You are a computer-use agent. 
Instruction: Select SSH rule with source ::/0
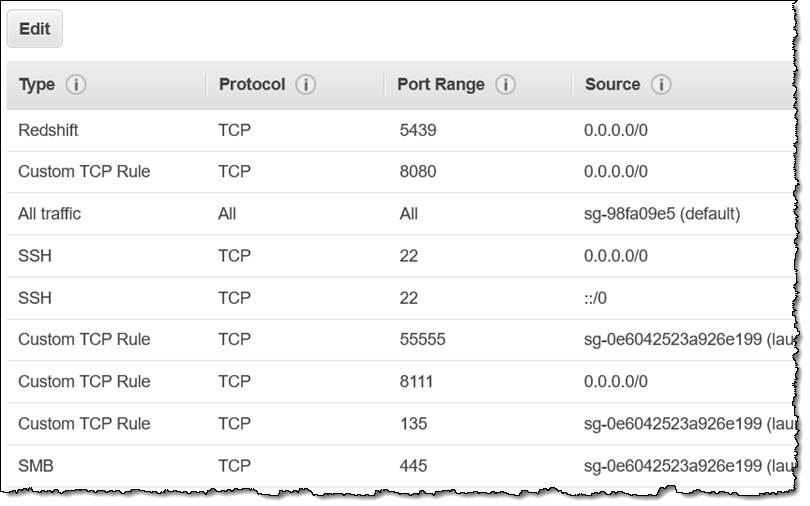tap(400, 298)
